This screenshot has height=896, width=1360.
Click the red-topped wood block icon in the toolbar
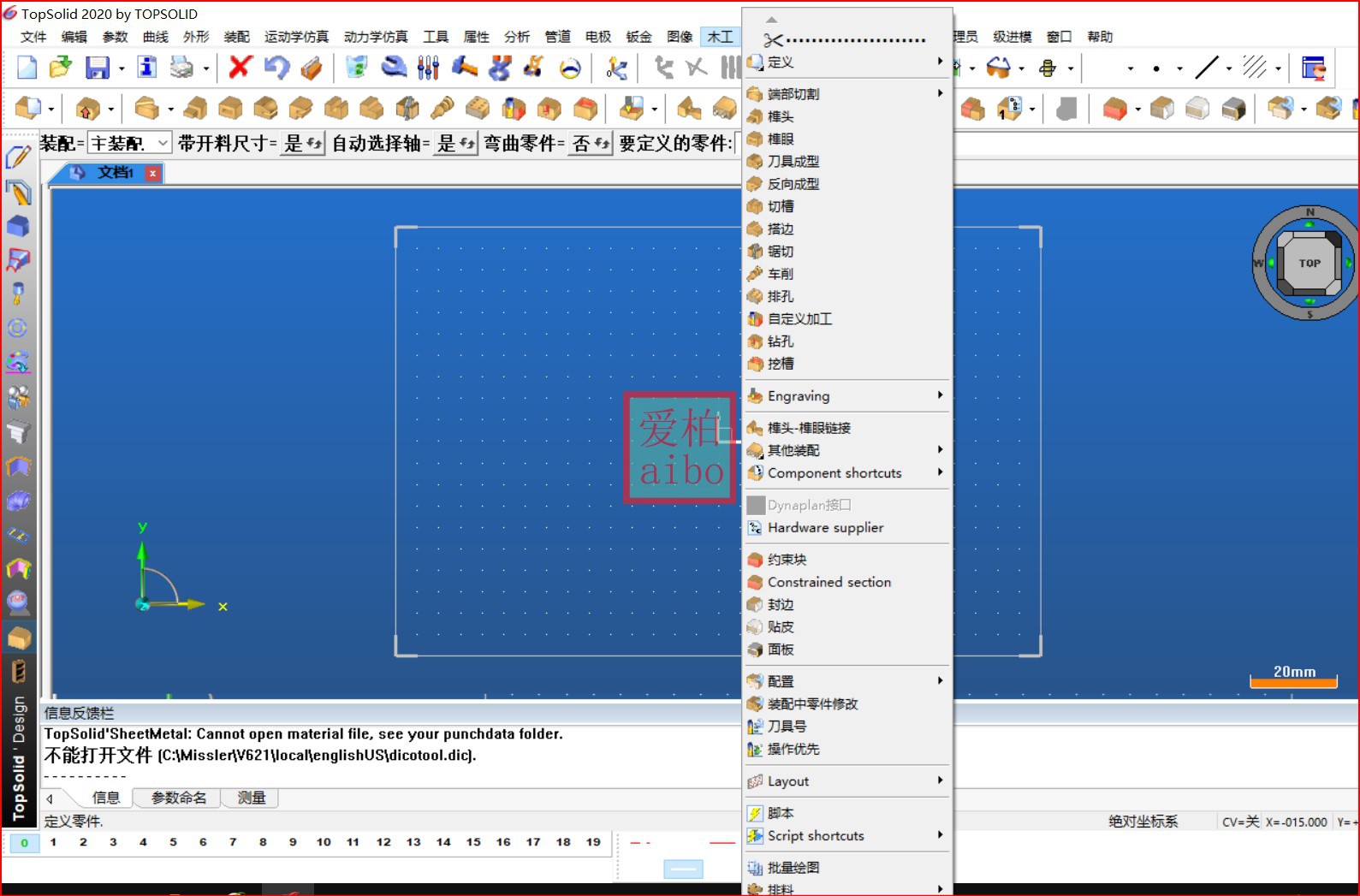tap(585, 109)
